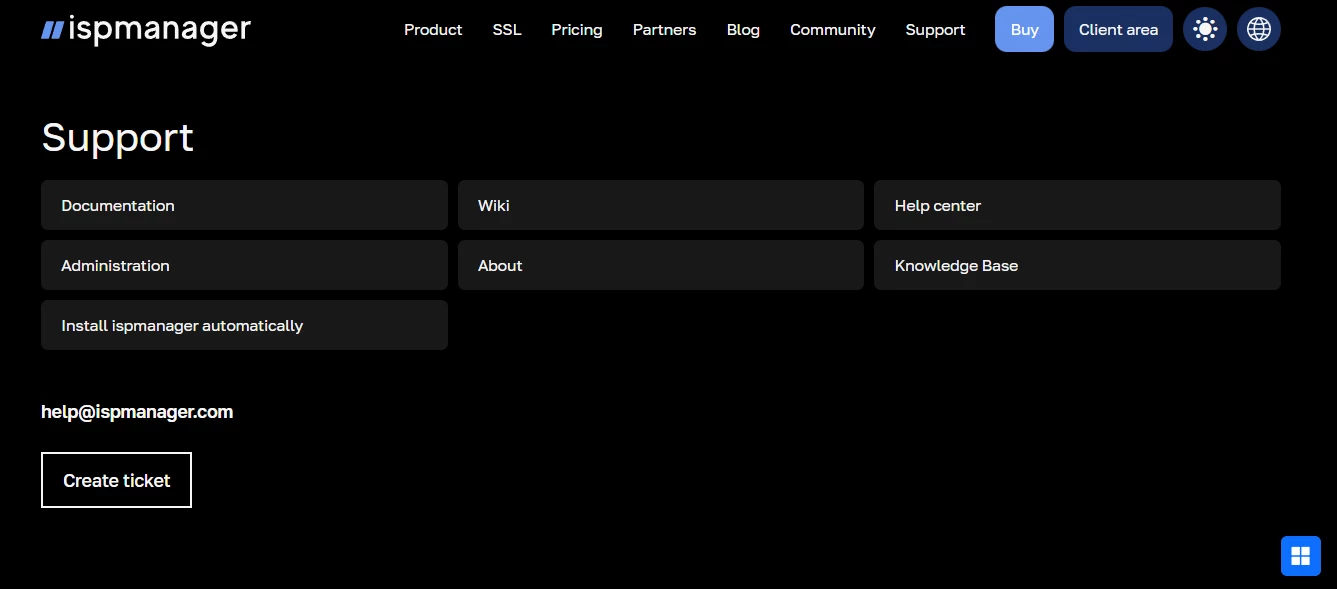The width and height of the screenshot is (1337, 589).
Task: Open the Partners menu item
Action: pos(664,30)
